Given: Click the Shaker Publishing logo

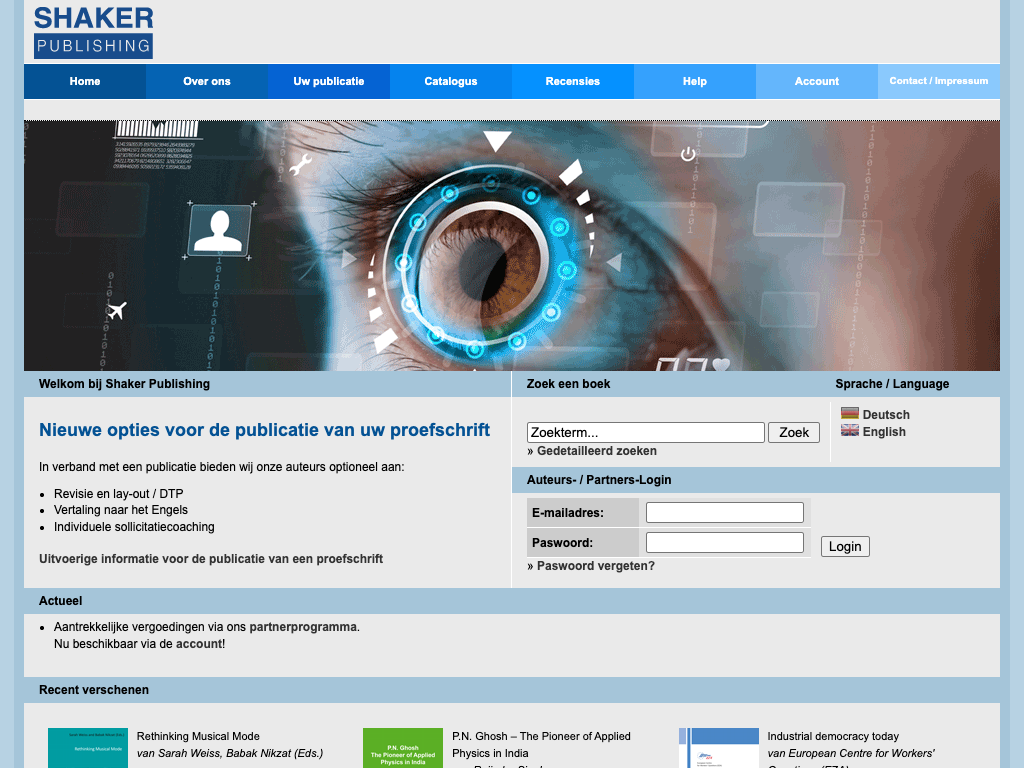Looking at the screenshot, I should coord(93,32).
